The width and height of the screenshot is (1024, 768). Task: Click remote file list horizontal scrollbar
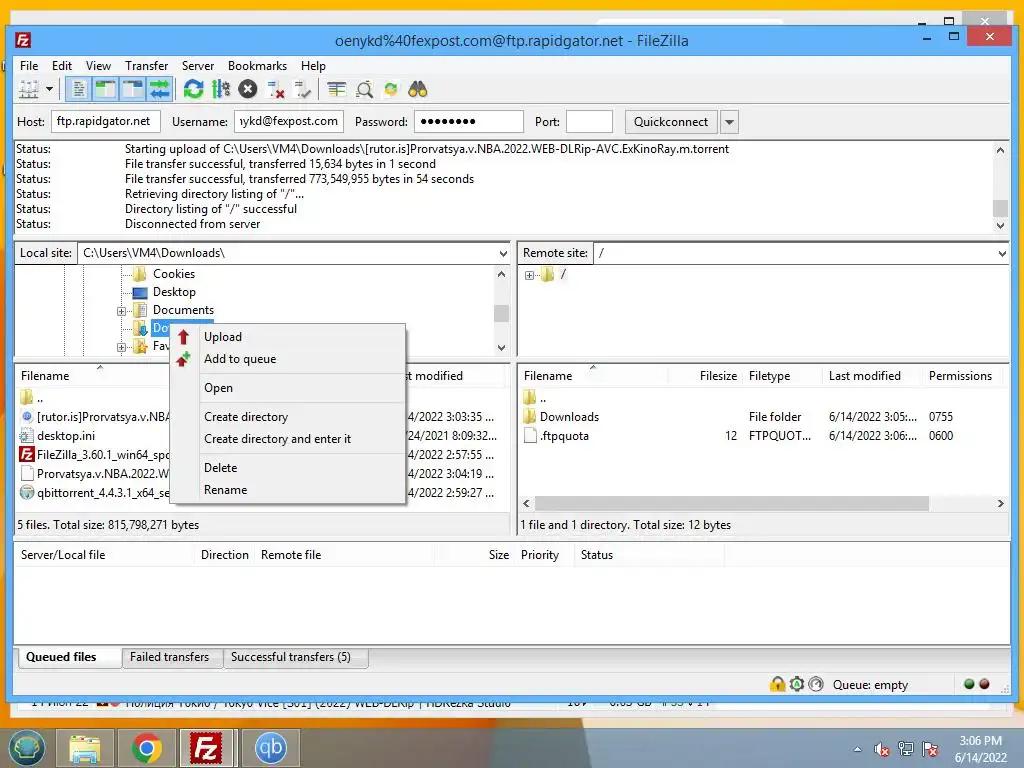(731, 504)
